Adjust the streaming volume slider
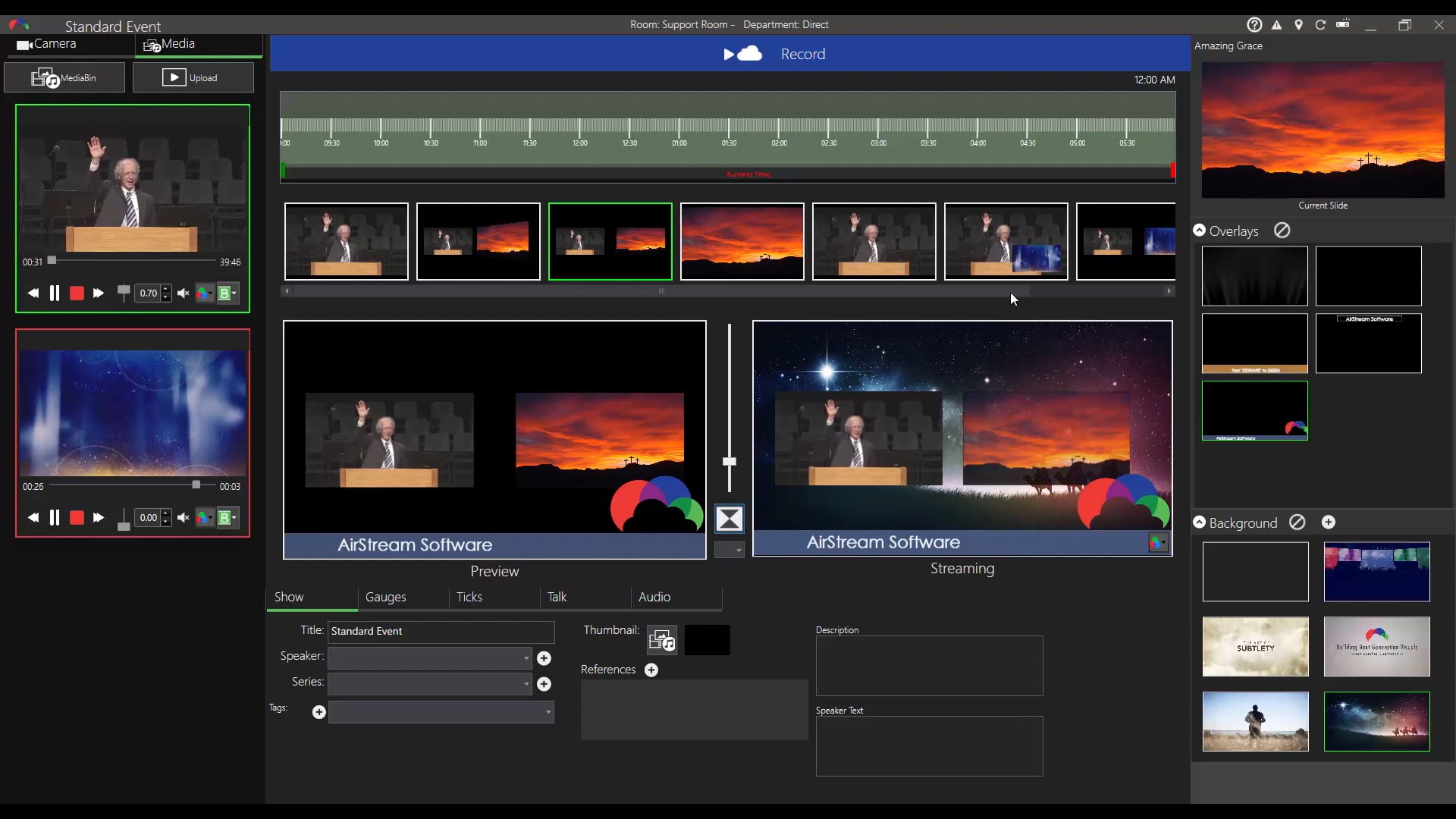 pos(730,461)
